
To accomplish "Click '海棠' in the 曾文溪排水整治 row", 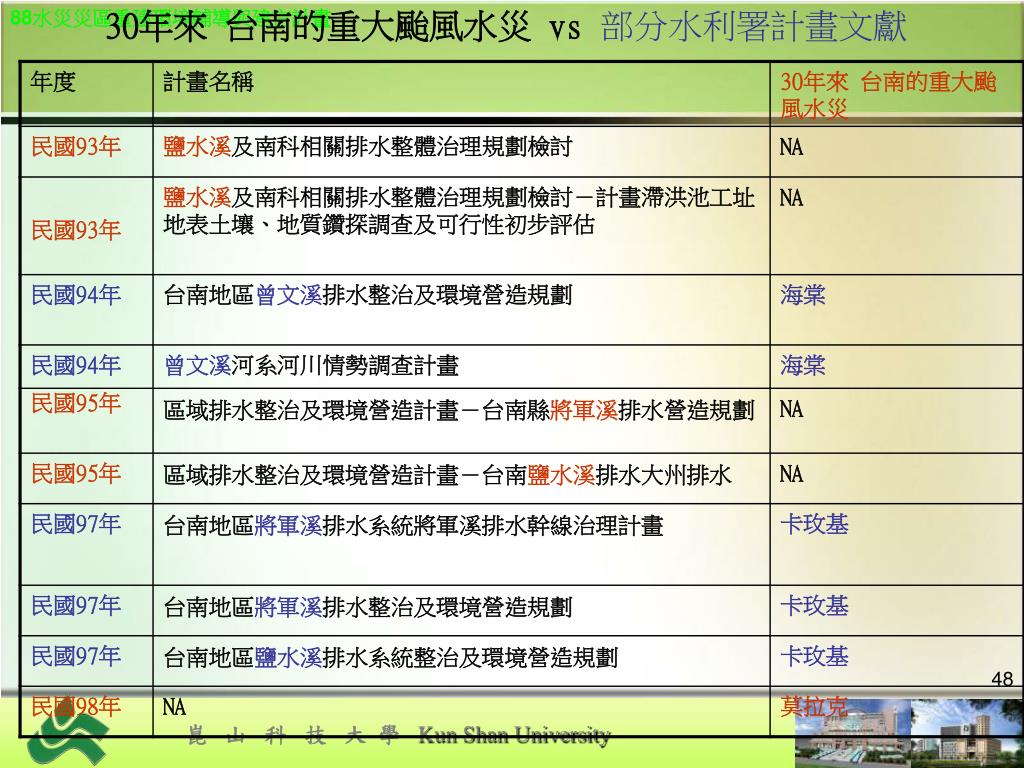I will [803, 295].
